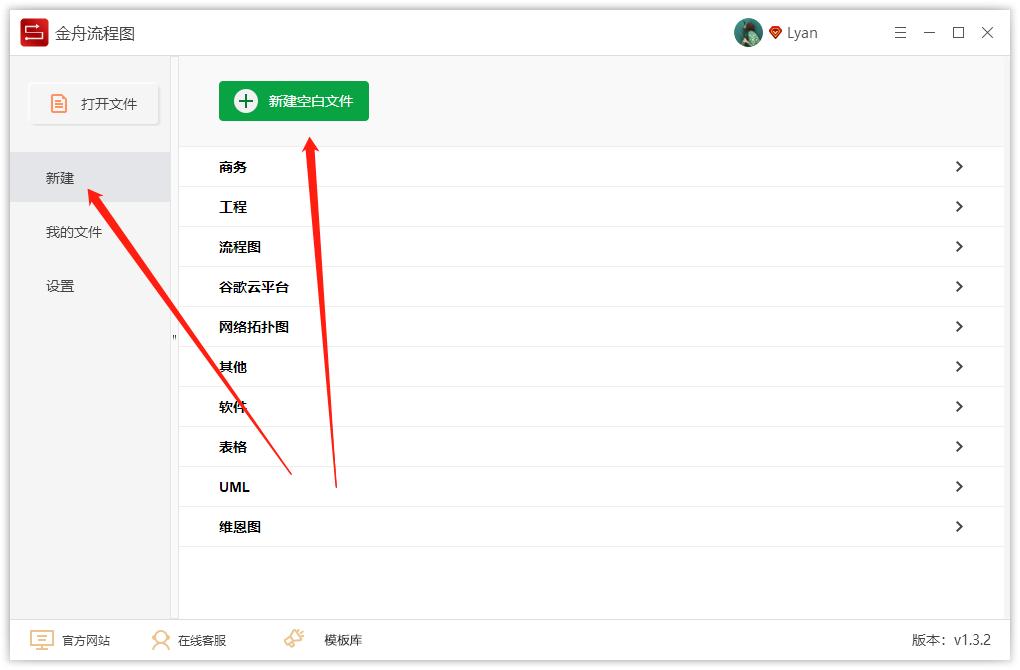Expand the 流程图 category chevron

tap(959, 246)
